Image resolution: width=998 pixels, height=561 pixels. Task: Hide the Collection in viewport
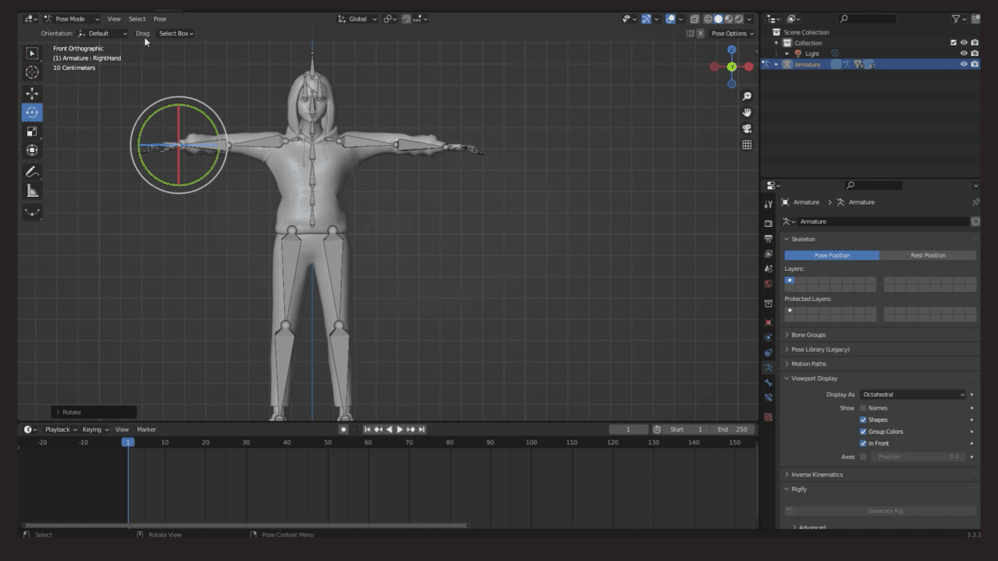(964, 43)
